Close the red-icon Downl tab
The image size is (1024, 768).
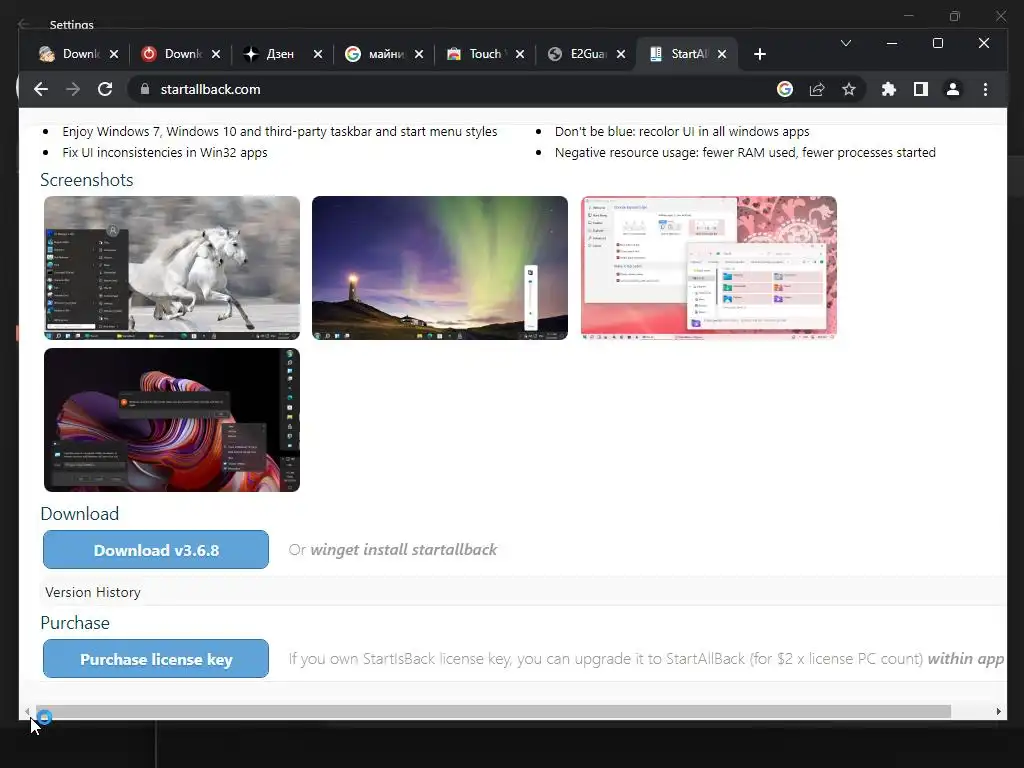pos(216,54)
